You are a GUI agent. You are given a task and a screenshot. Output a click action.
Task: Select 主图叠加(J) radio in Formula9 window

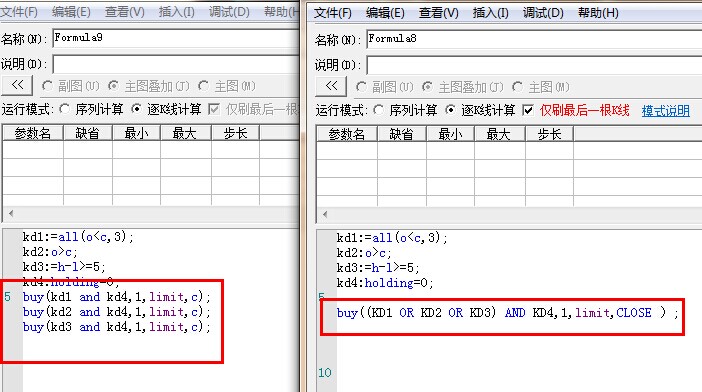pos(114,86)
